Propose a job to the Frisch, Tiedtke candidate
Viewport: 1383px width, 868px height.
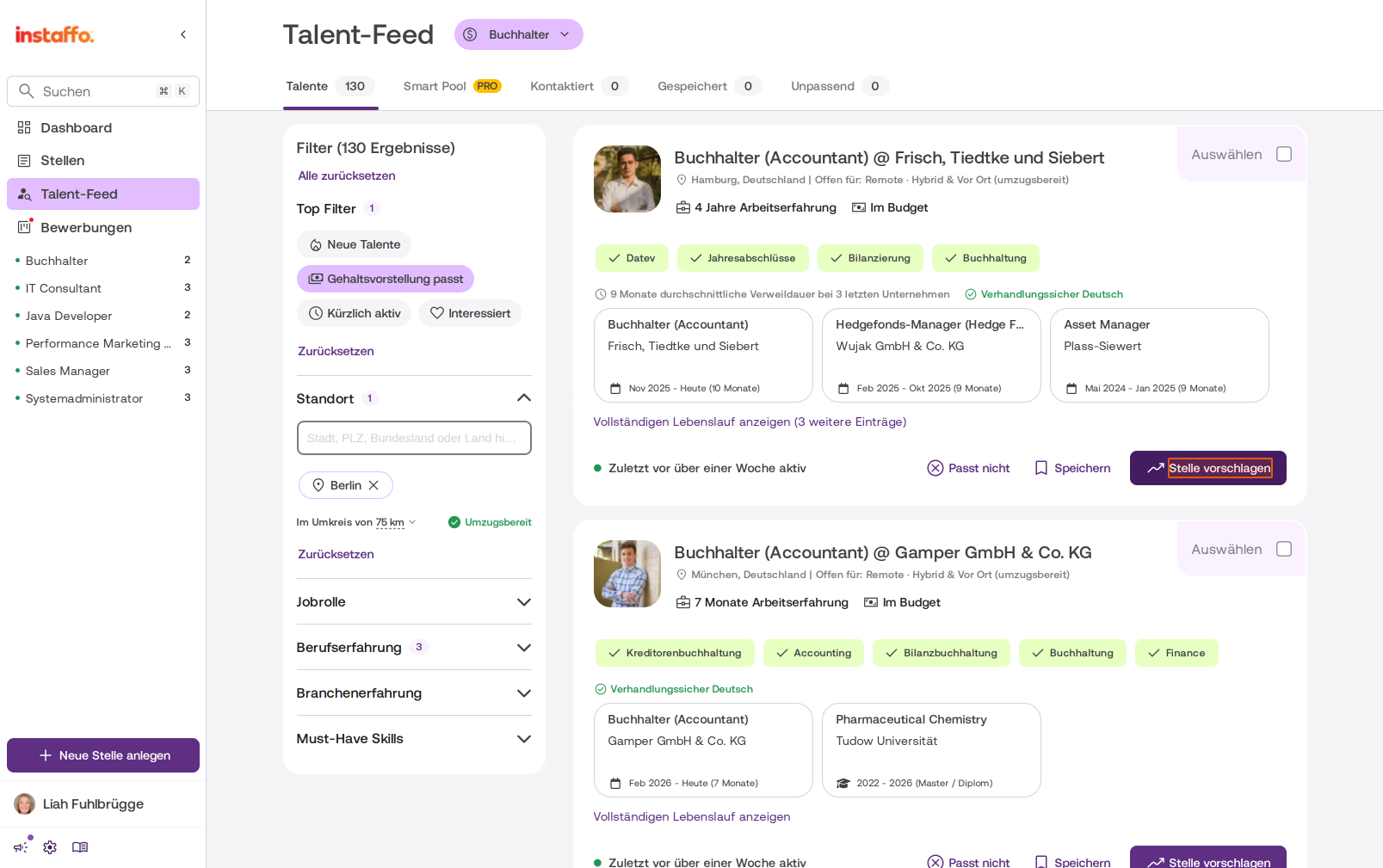coord(1208,468)
